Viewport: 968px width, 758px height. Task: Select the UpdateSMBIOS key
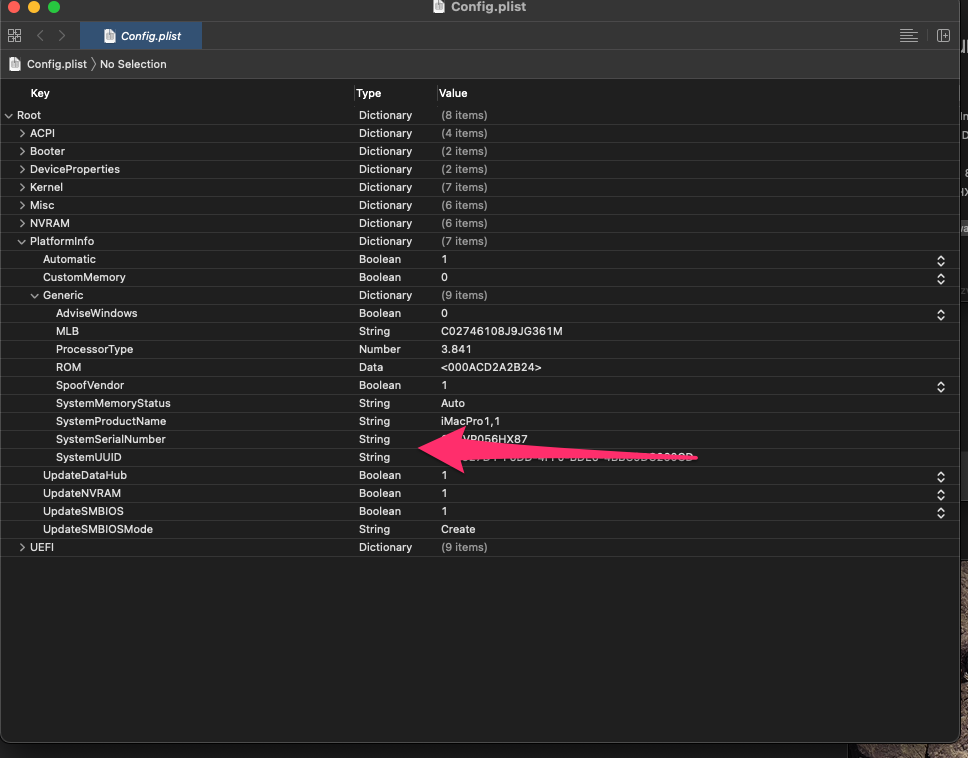(83, 511)
